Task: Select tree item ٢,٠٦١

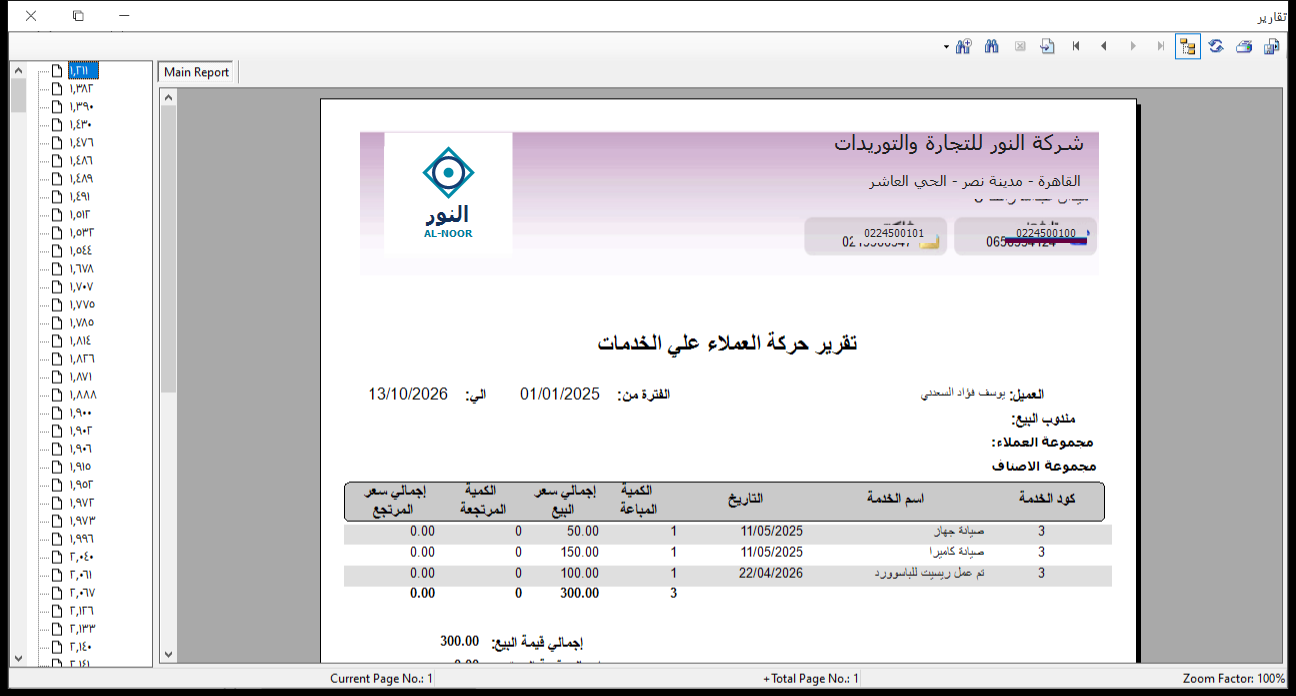Action: [81, 574]
